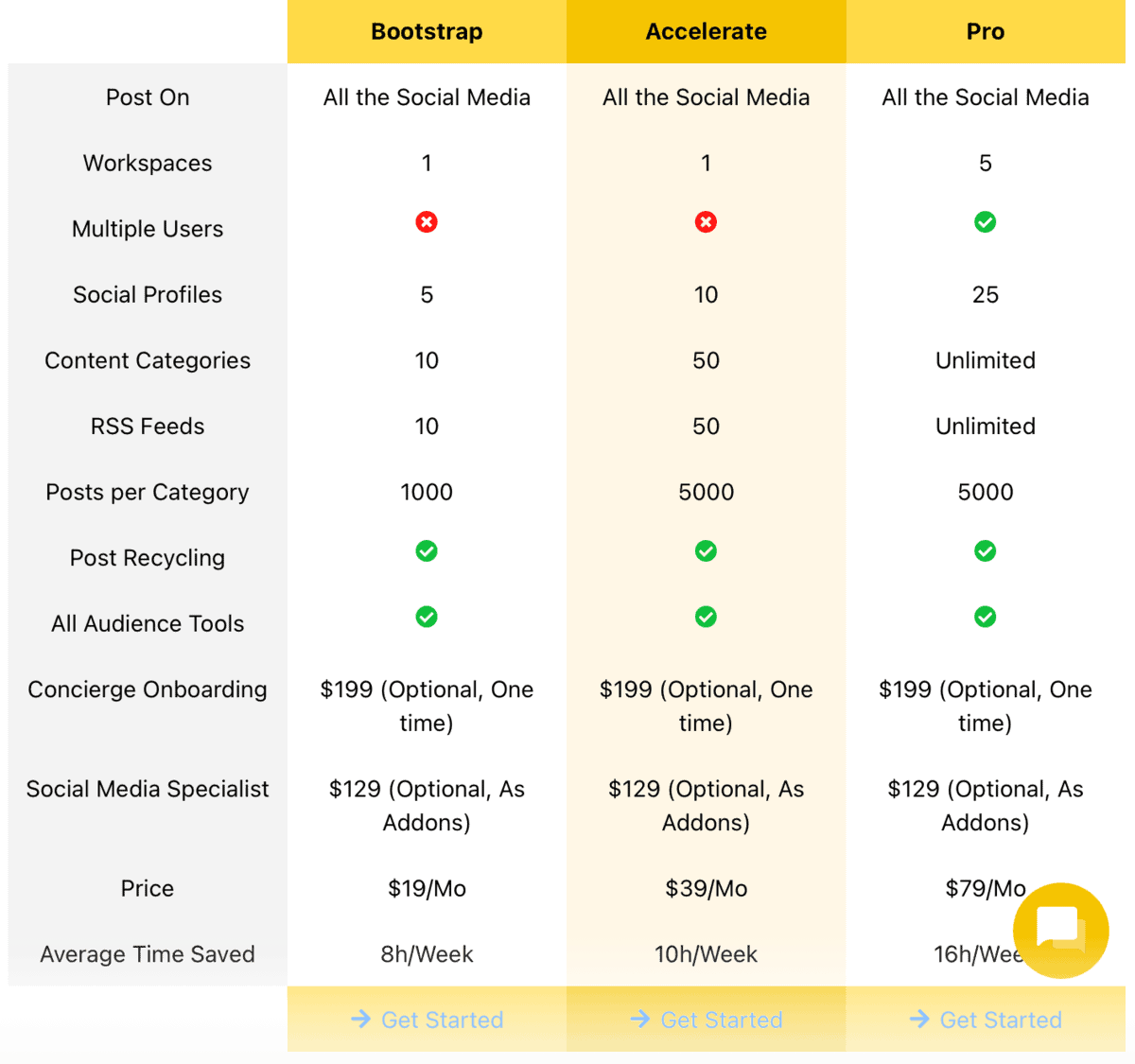Viewport: 1135px width, 1064px height.
Task: Select the green Post Recycling check under Bootstrap
Action: (427, 550)
